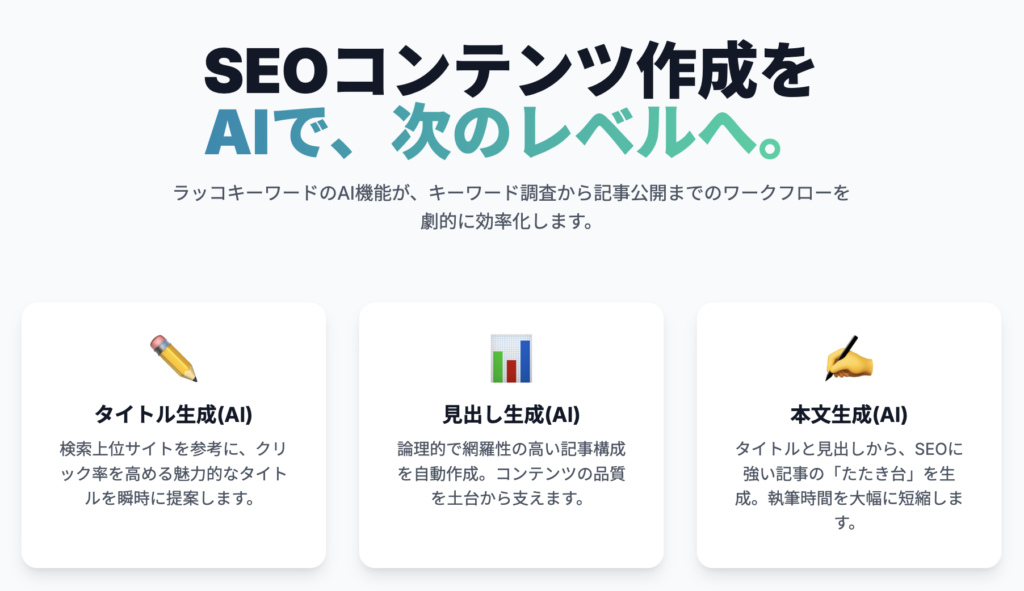Click the 検索上位サイトを参考に description text
The width and height of the screenshot is (1024, 591).
pyautogui.click(x=173, y=473)
